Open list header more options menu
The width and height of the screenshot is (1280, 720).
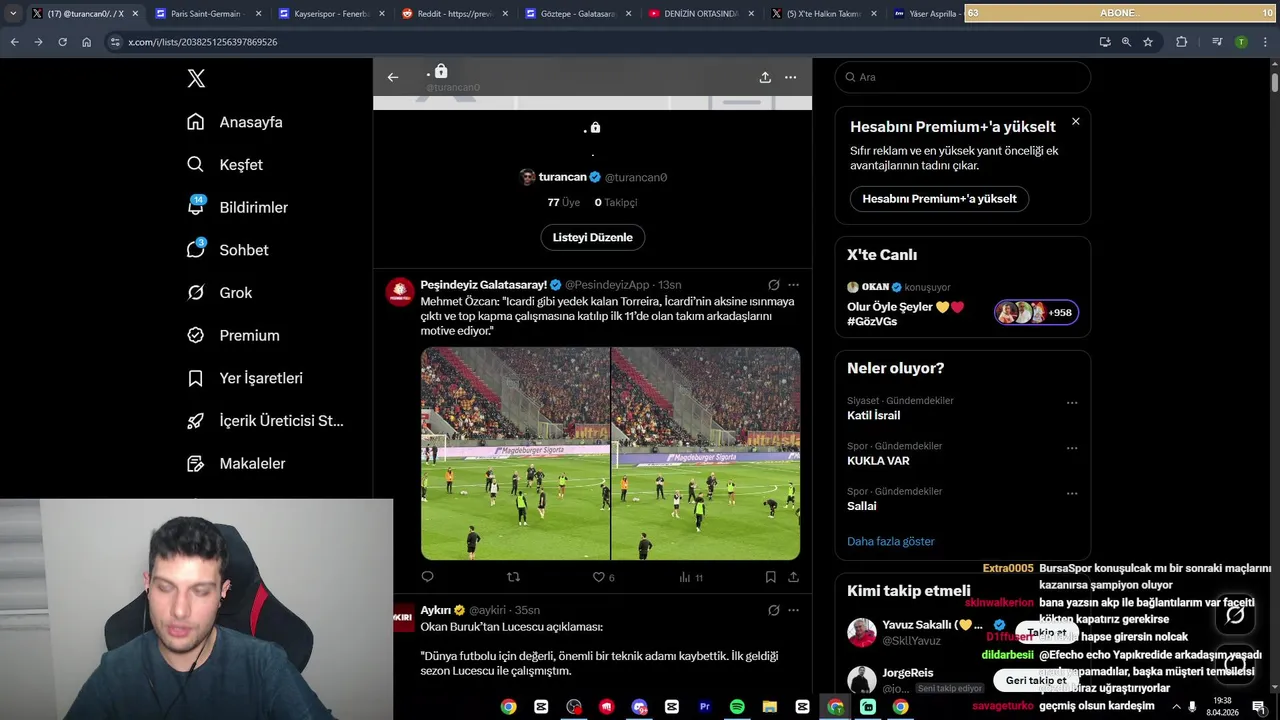790,77
